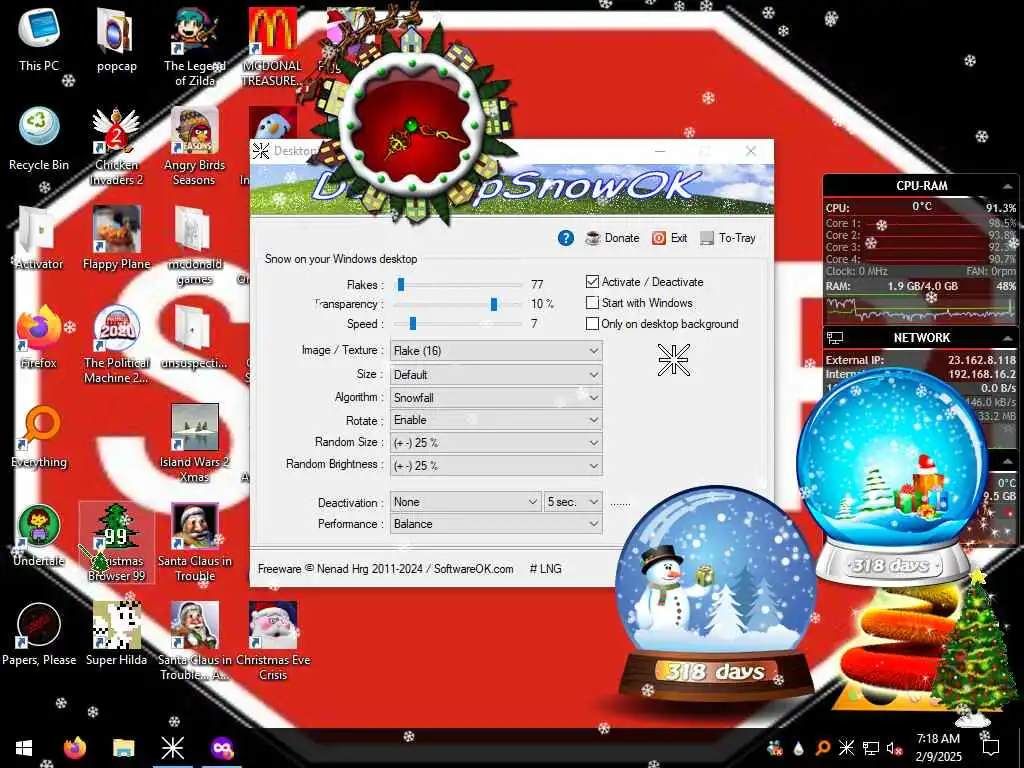Click the network tray icon
Viewport: 1024px width, 768px height.
(x=871, y=748)
